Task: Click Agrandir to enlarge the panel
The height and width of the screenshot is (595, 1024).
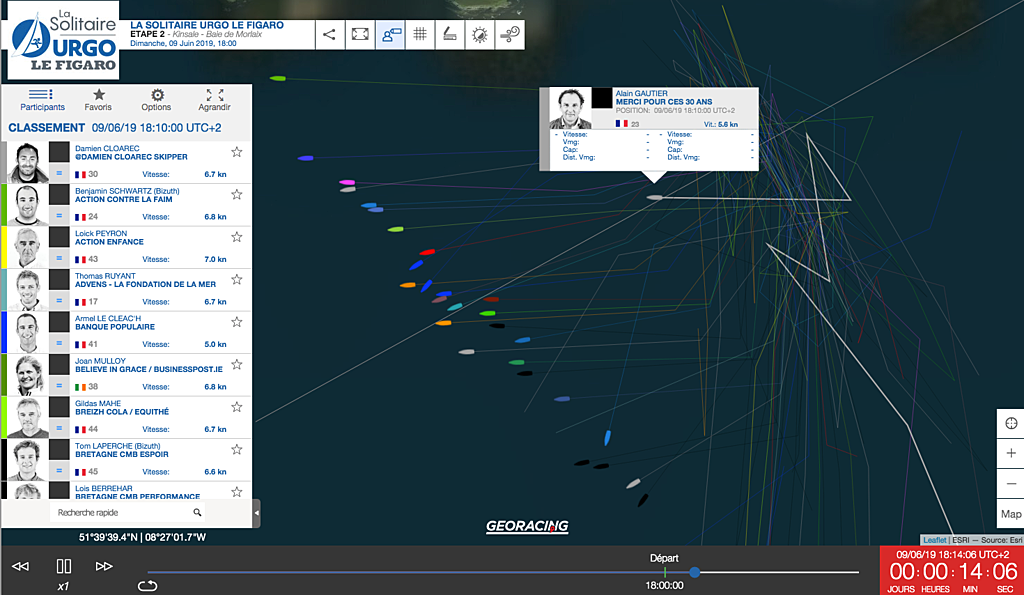Action: pos(214,100)
